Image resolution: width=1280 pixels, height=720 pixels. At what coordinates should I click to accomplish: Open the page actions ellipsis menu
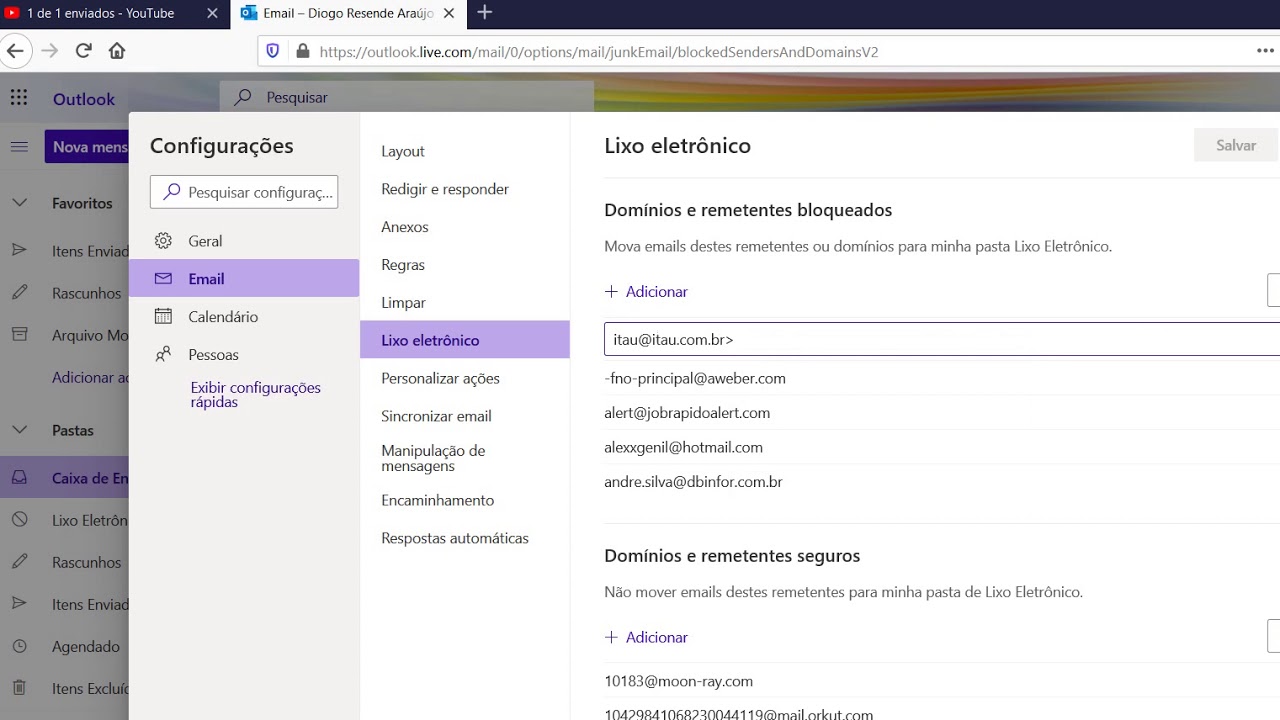pyautogui.click(x=1265, y=51)
